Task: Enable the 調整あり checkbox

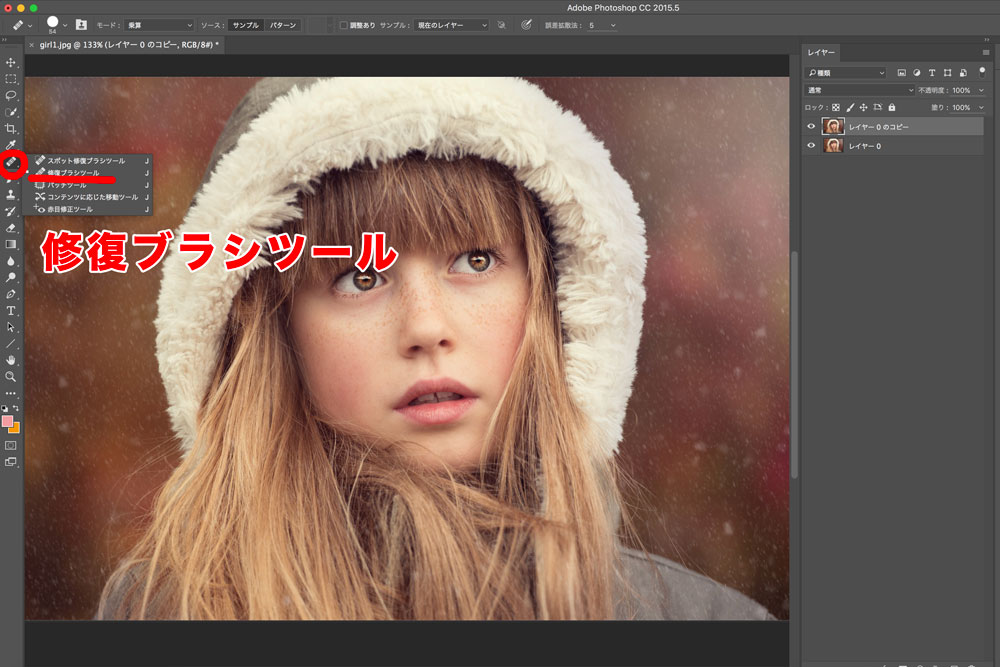Action: [344, 26]
